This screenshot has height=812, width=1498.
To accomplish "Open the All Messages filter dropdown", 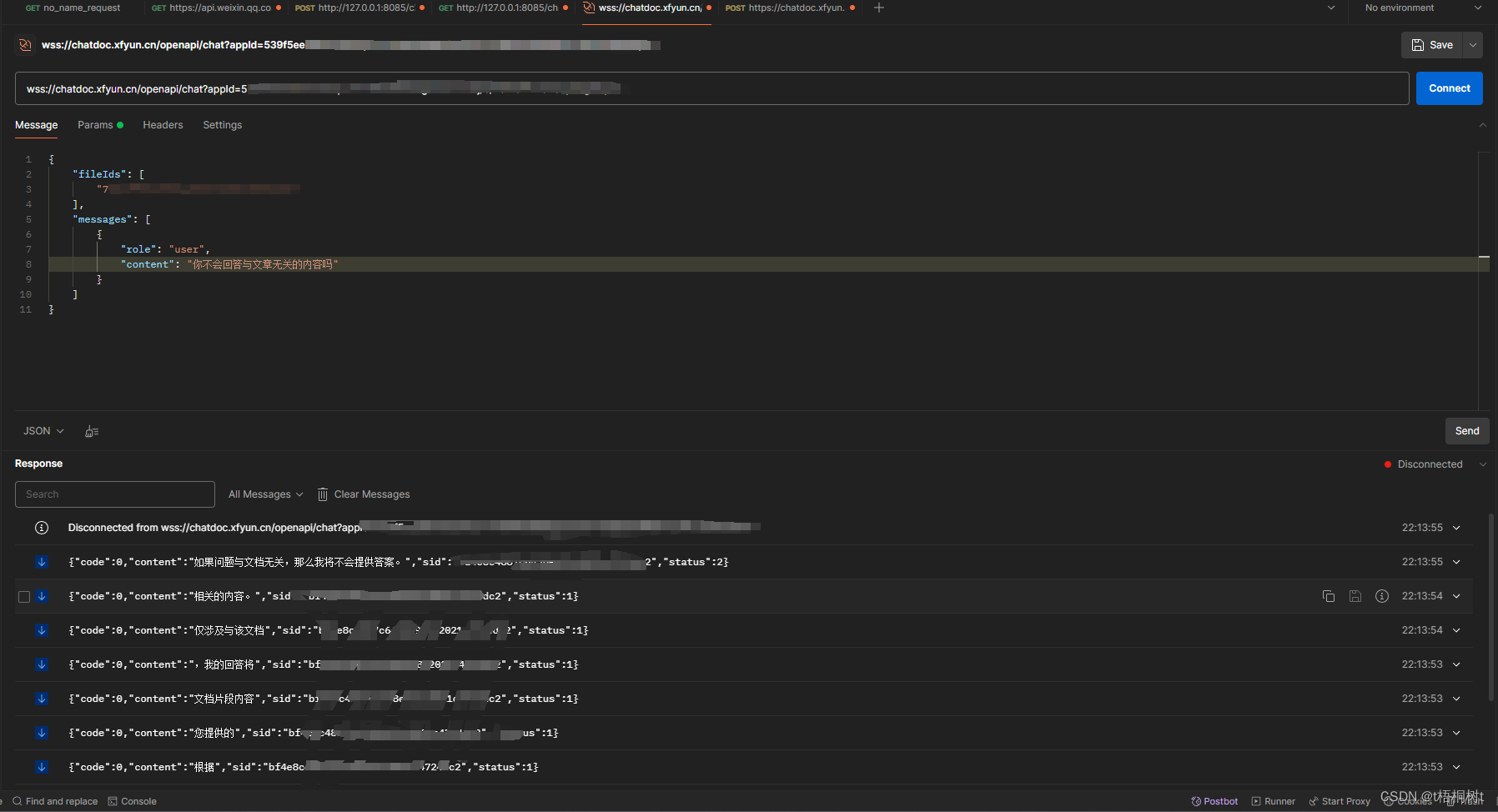I will click(265, 494).
